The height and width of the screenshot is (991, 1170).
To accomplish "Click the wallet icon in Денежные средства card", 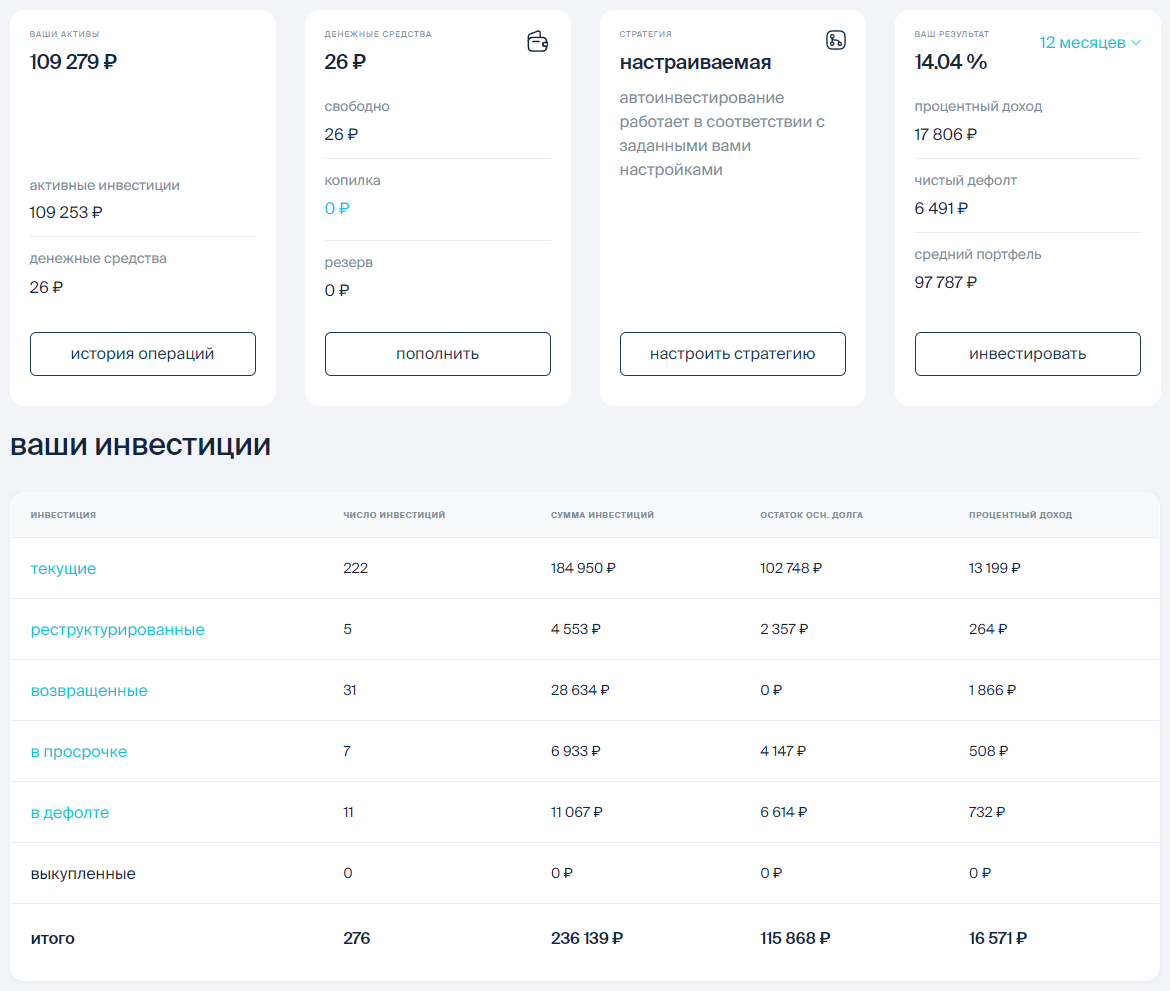I will pyautogui.click(x=538, y=41).
